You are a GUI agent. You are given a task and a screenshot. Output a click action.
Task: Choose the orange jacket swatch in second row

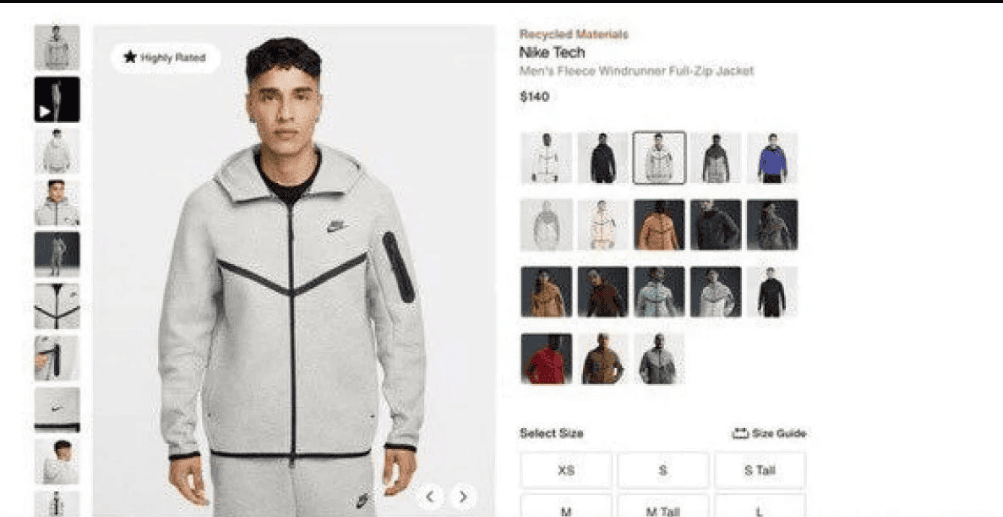coord(659,225)
